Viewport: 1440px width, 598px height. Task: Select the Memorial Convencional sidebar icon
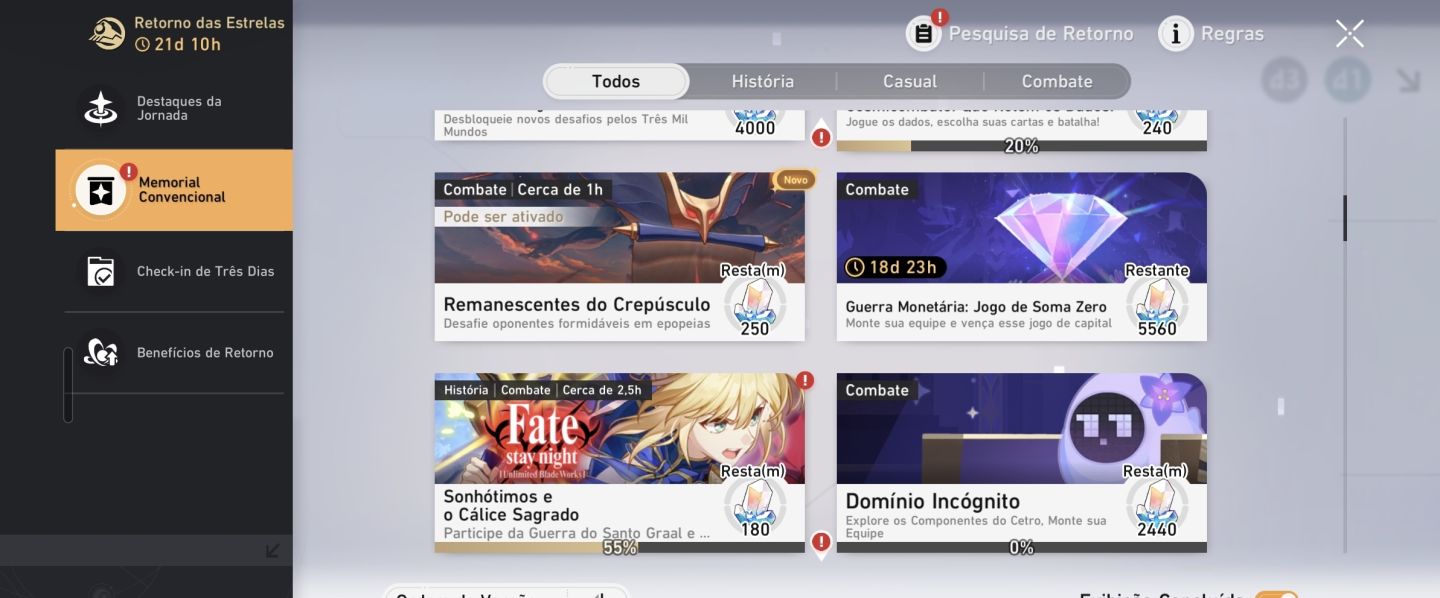(100, 190)
